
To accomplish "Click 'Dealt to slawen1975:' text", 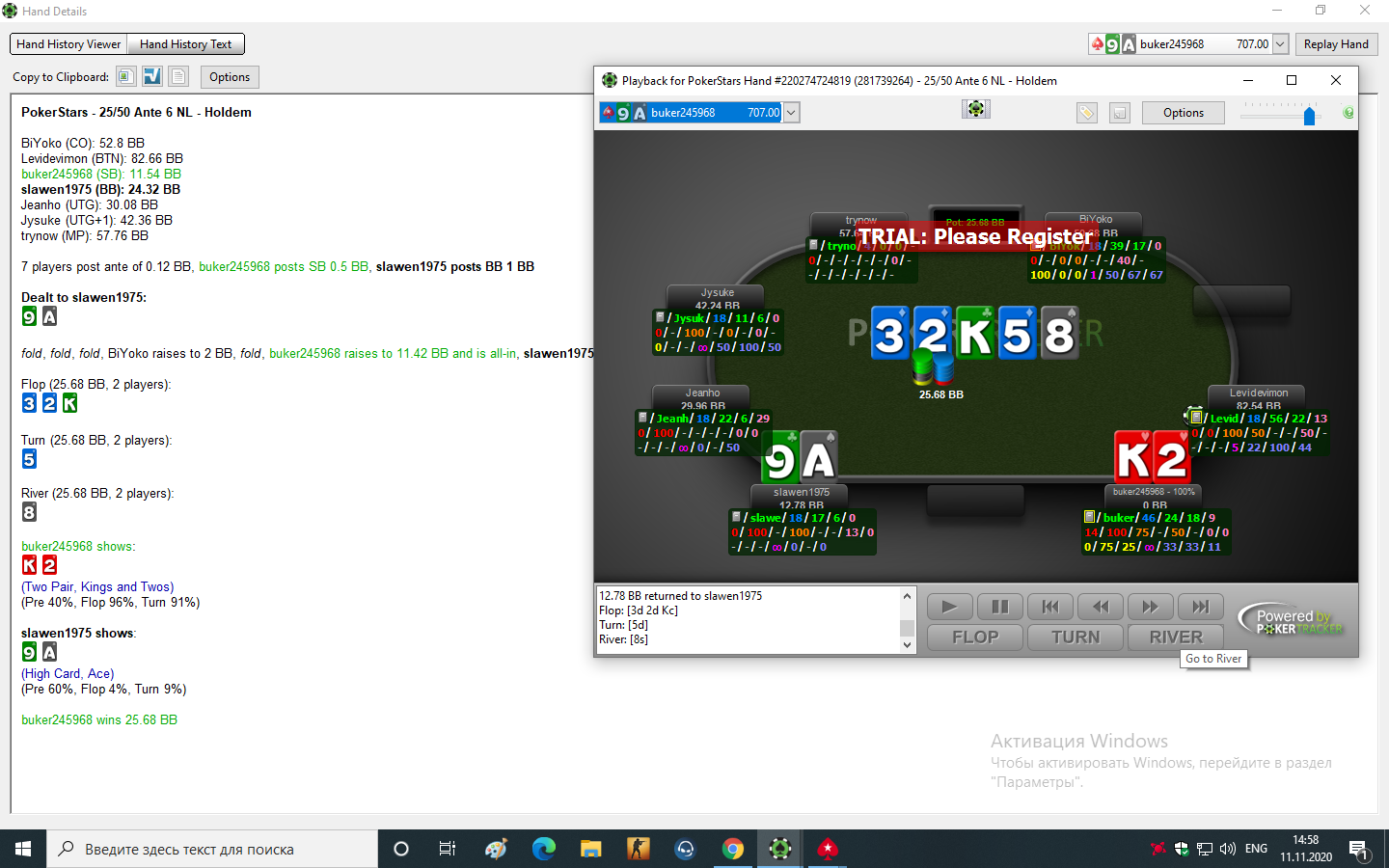I will coord(84,297).
